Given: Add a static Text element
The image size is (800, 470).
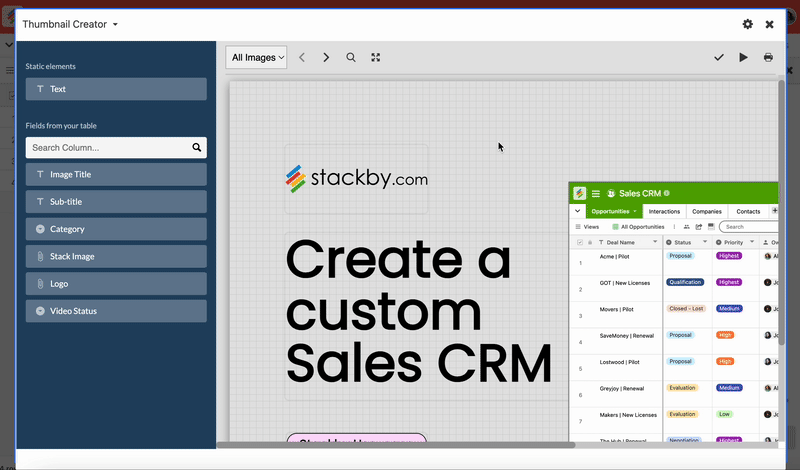Looking at the screenshot, I should coord(116,89).
